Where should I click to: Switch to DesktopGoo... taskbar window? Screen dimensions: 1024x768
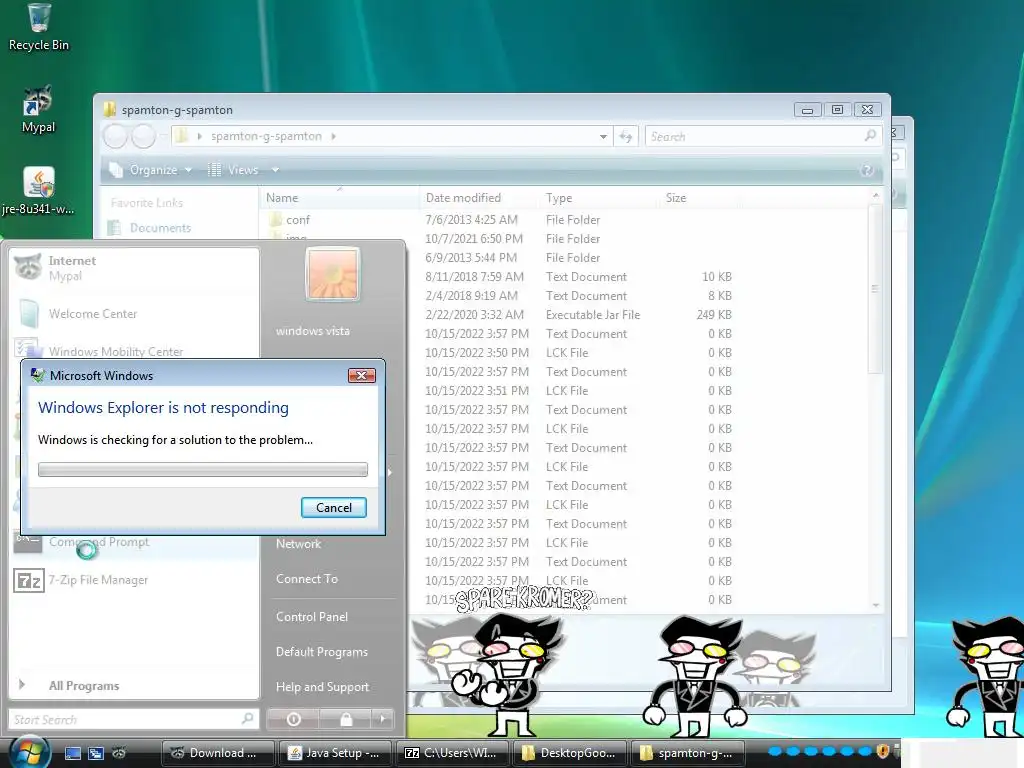tap(569, 753)
